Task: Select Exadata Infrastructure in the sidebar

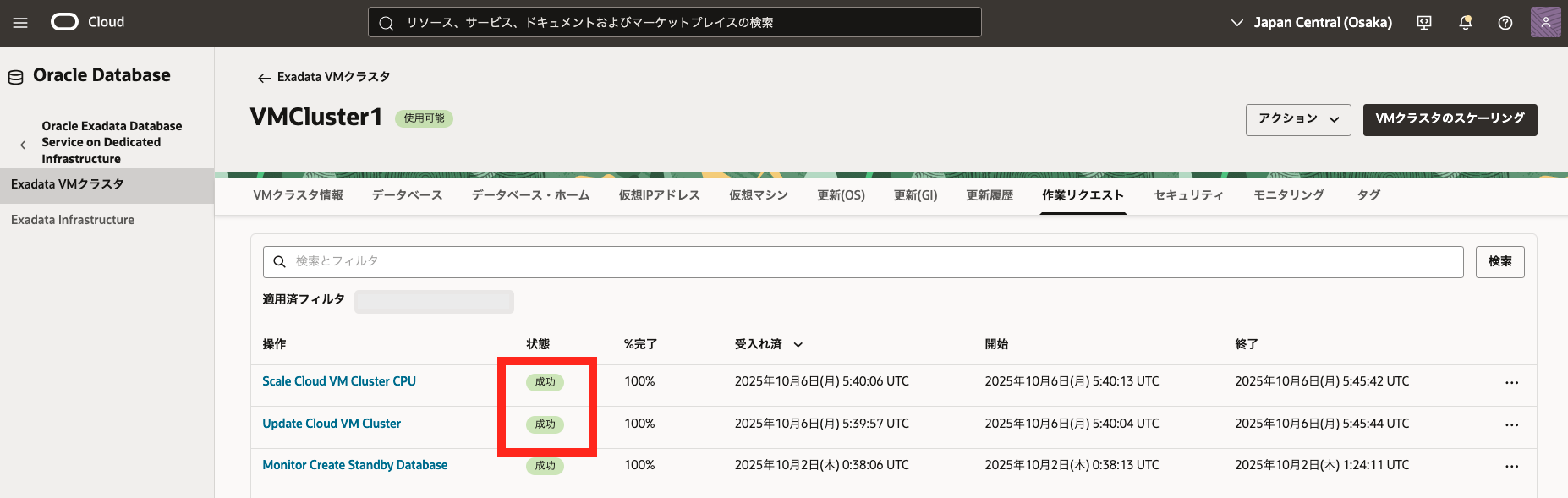Action: click(x=73, y=220)
